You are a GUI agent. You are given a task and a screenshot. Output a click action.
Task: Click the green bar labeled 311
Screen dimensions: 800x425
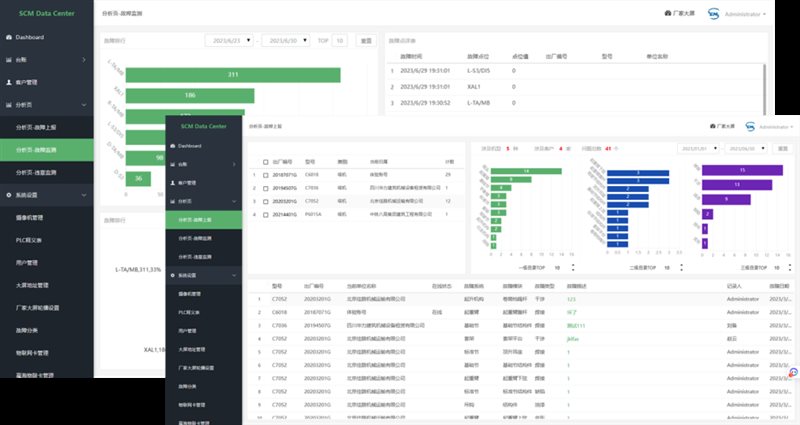tap(233, 75)
